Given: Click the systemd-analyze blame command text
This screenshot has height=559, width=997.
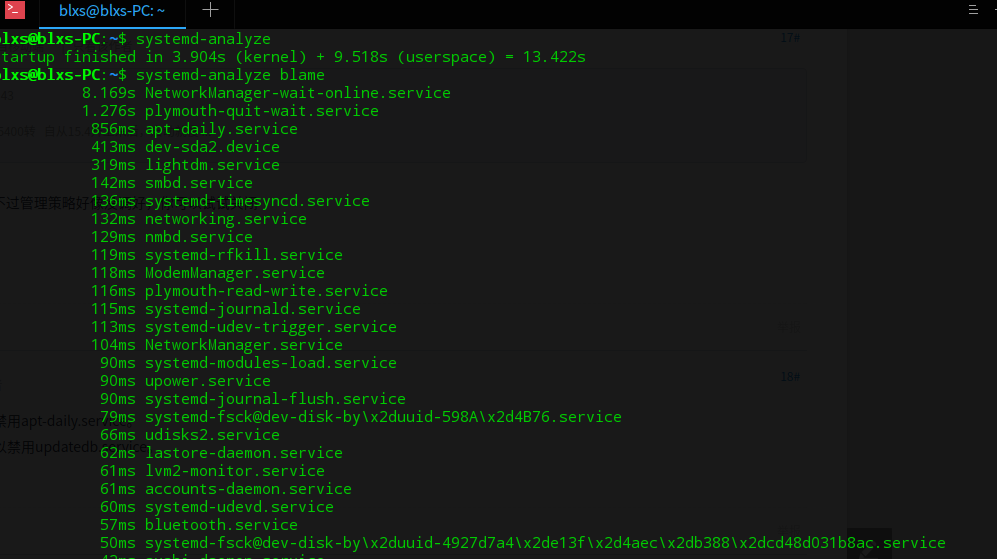Looking at the screenshot, I should point(230,75).
